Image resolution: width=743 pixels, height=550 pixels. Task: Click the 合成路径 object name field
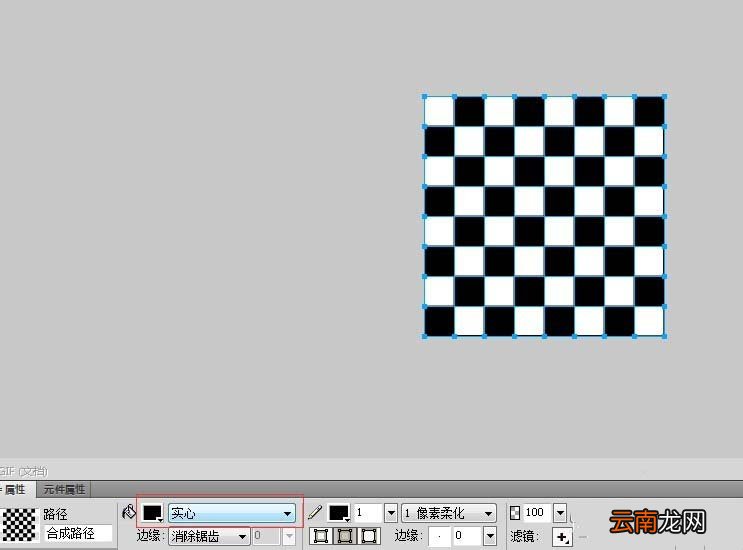78,533
